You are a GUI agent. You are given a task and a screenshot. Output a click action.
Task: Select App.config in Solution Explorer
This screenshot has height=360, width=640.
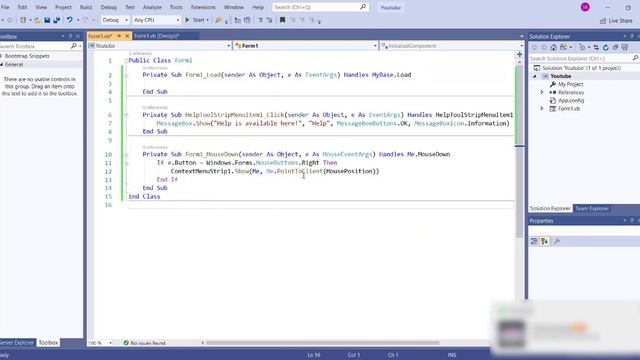(571, 100)
